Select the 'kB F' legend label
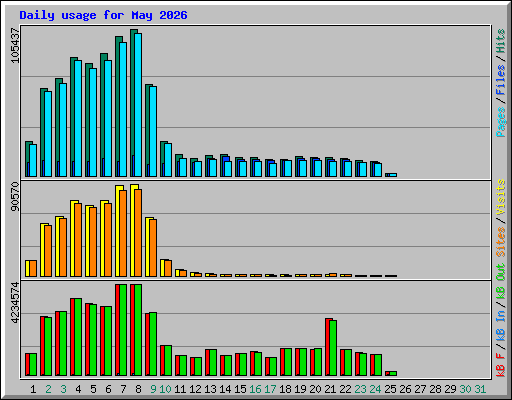This screenshot has height=400, width=512. point(501,365)
